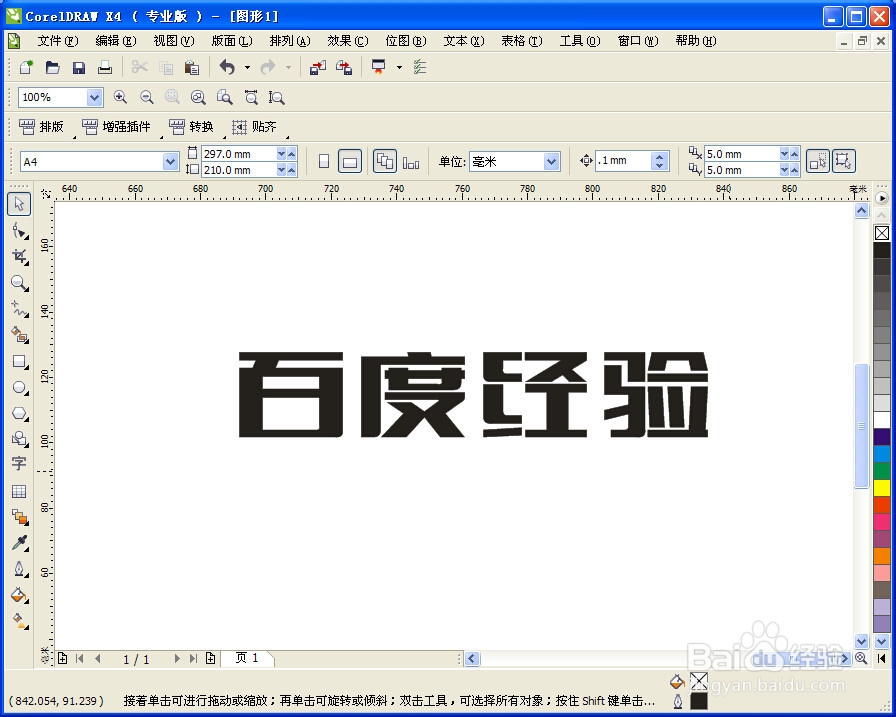Pick the orange palette swatch
This screenshot has height=717, width=896.
click(882, 556)
